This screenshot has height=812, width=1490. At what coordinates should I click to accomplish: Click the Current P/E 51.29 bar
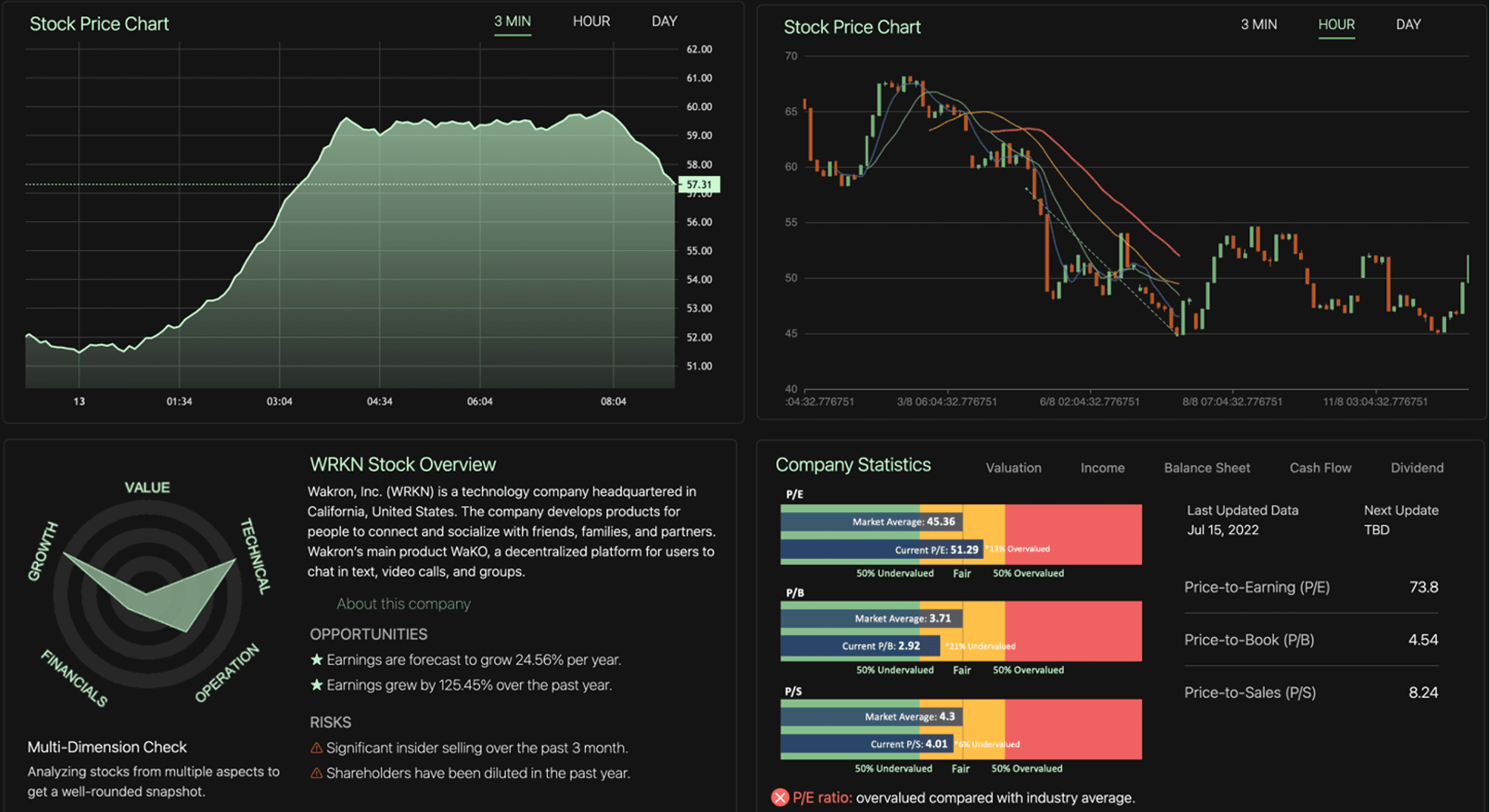click(x=882, y=550)
